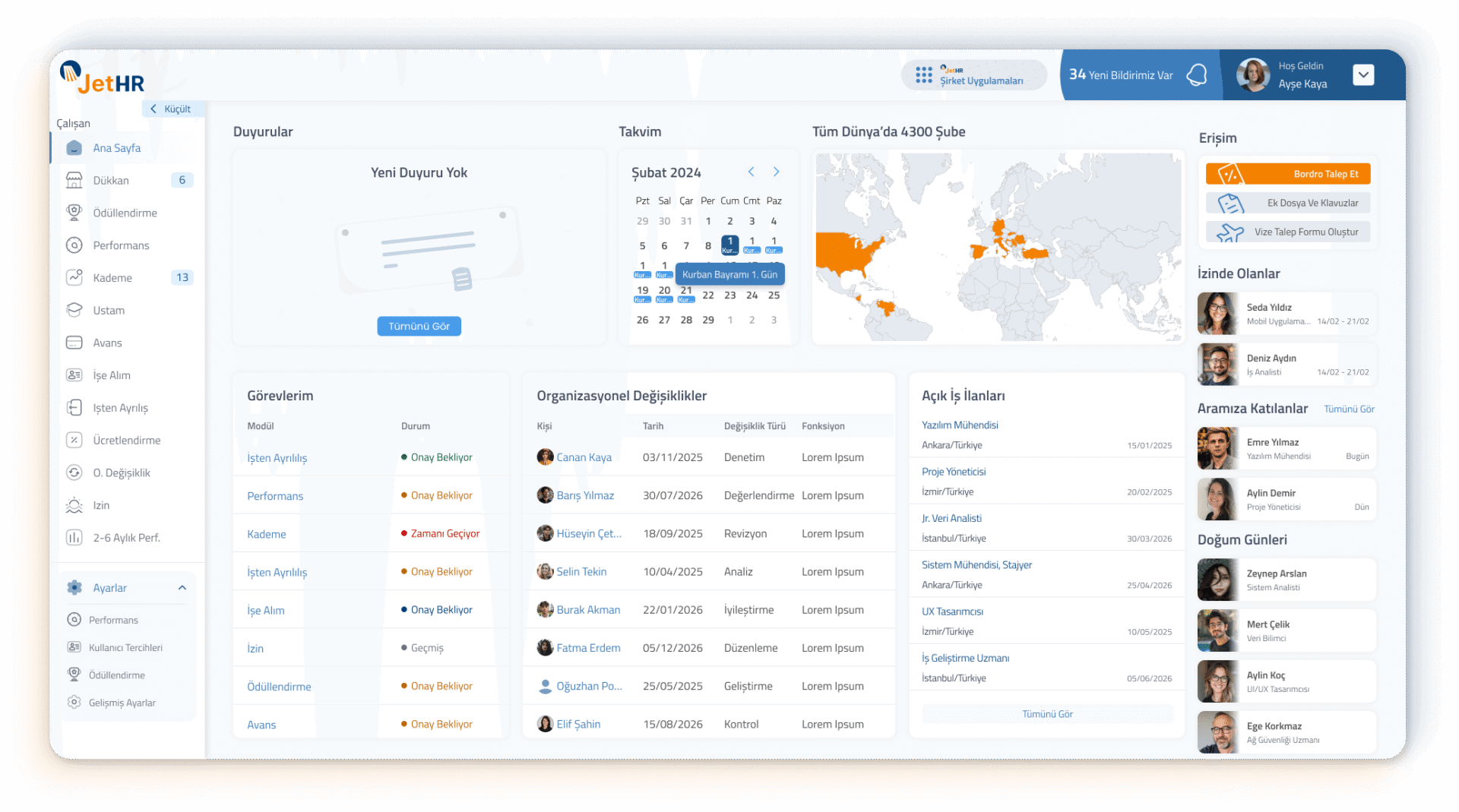Collapse the Ayarlar settings section
The height and width of the screenshot is (812, 1459).
point(182,588)
